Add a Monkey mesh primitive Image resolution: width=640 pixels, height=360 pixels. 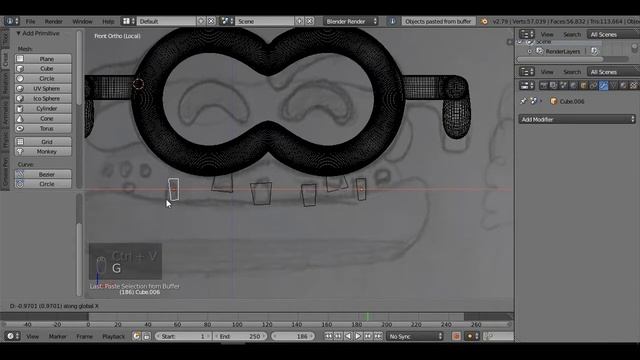pos(43,152)
